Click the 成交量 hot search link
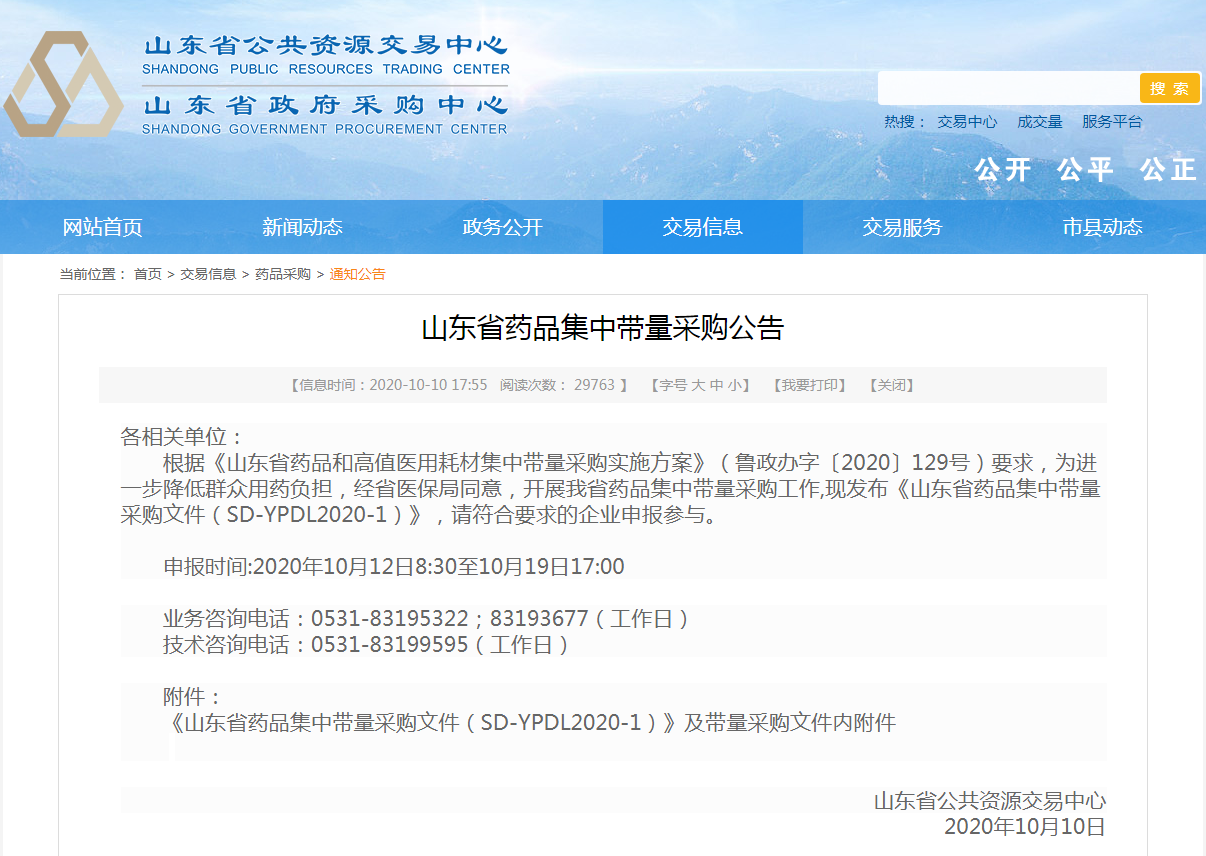 1040,122
